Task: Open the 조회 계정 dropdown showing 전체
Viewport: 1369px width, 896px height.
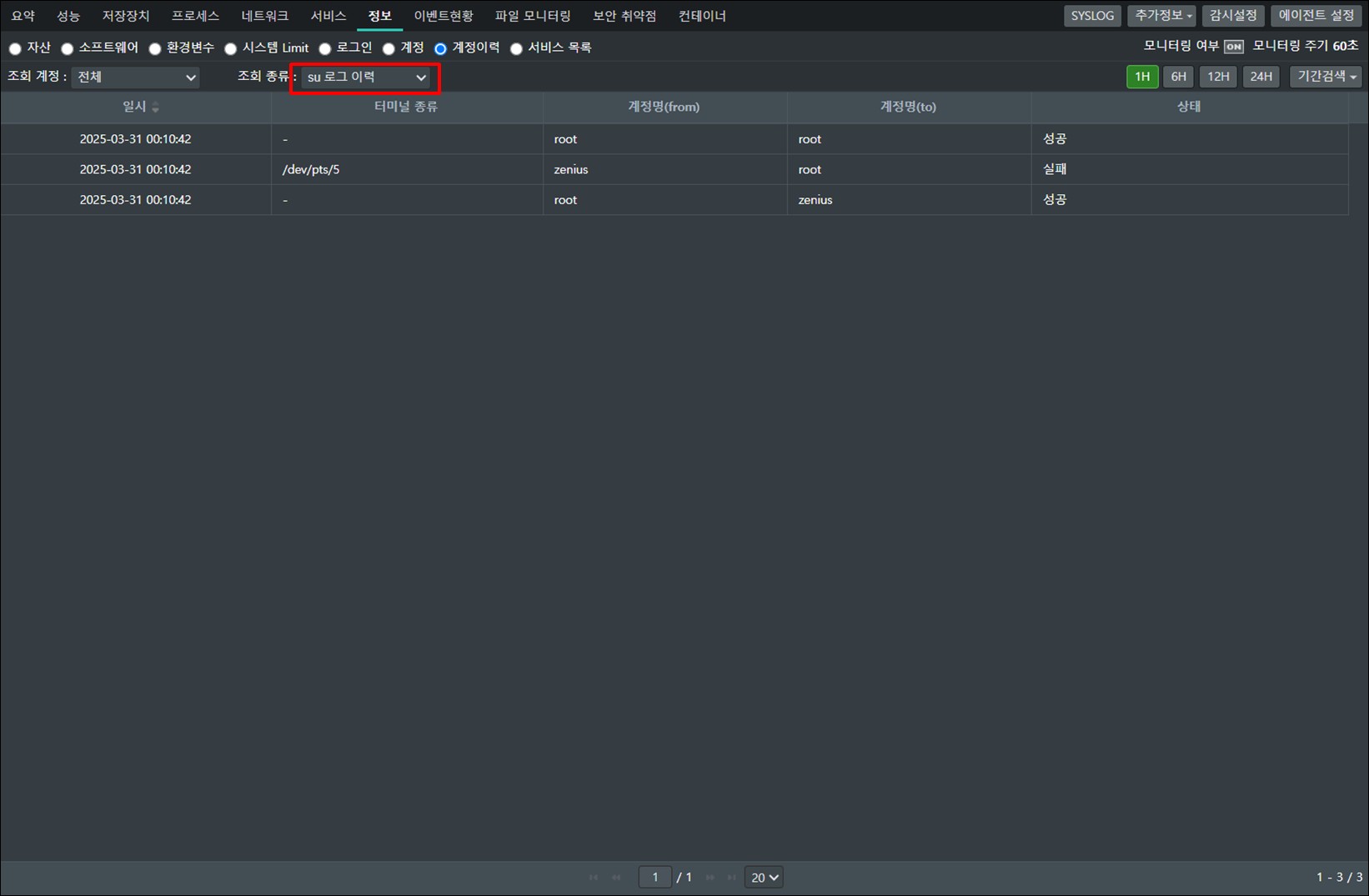Action: (x=136, y=77)
